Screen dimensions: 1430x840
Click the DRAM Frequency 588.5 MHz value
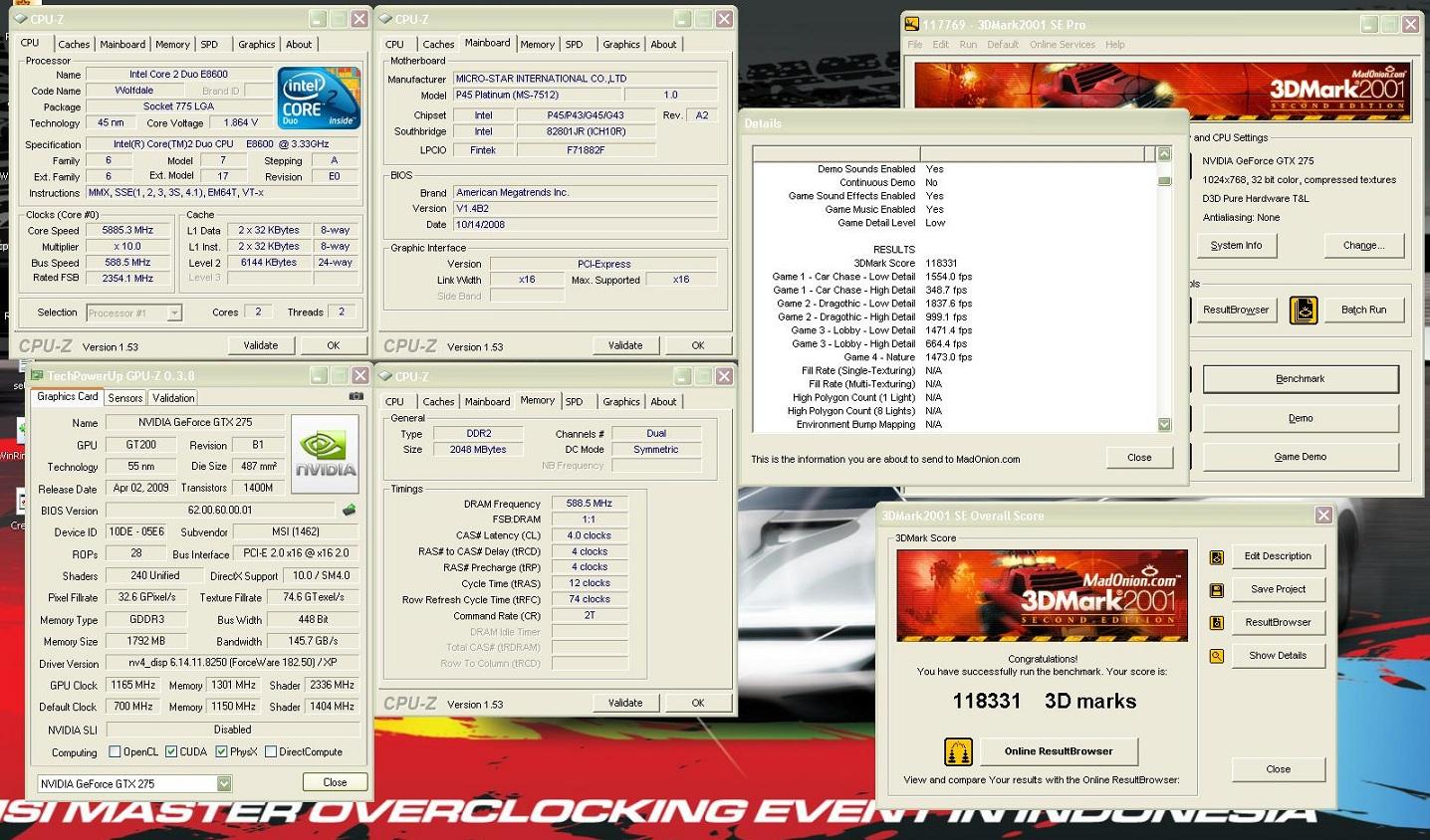click(590, 504)
